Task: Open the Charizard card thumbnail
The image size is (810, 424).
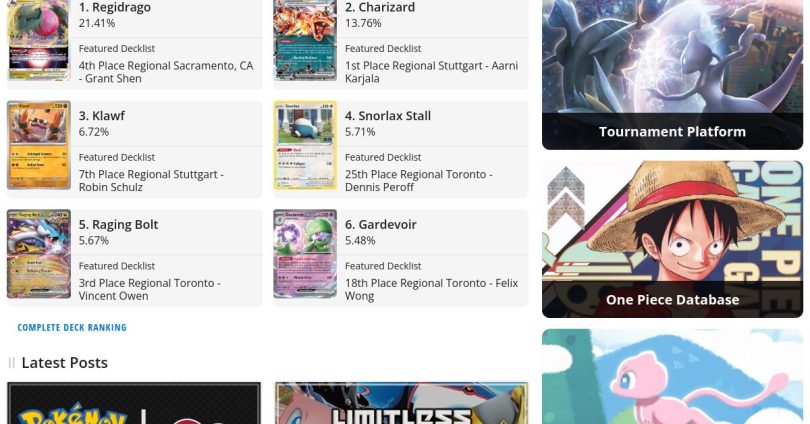Action: (305, 40)
